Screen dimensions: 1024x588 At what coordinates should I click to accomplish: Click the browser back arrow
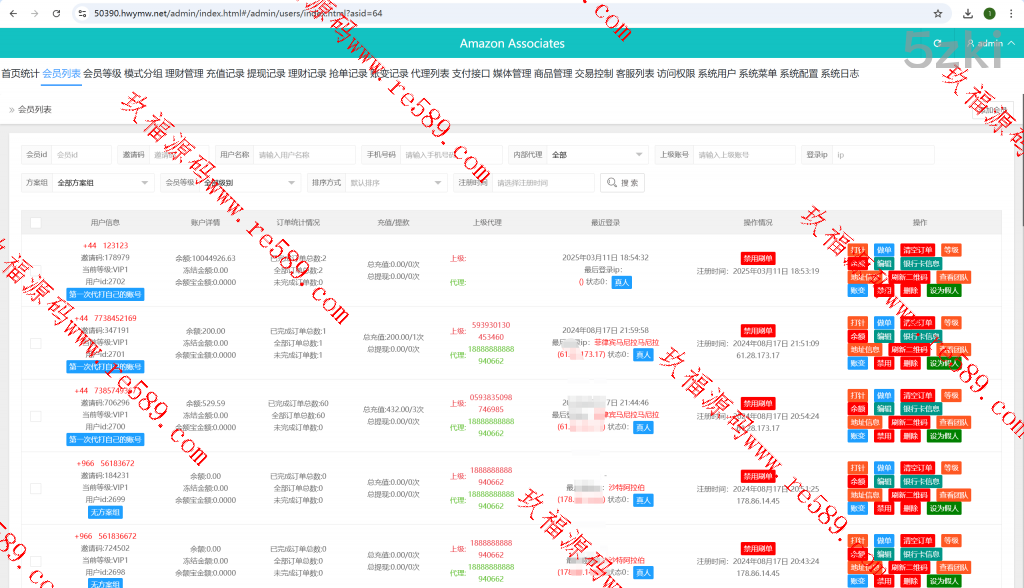11,14
